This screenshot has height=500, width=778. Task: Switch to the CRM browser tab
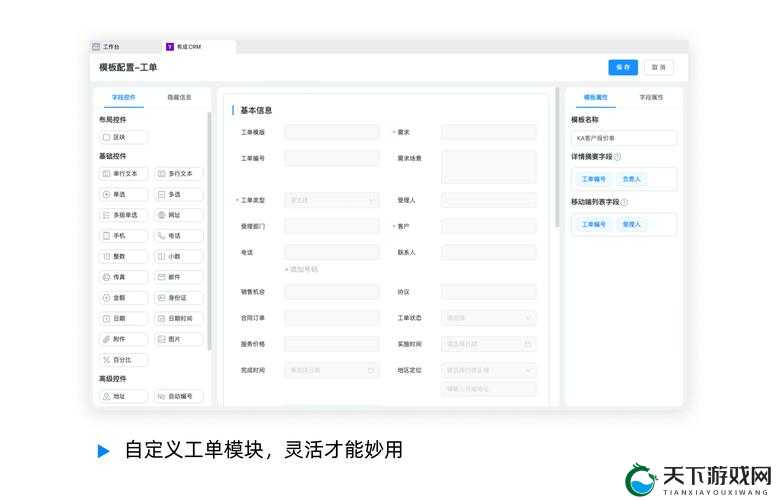198,47
